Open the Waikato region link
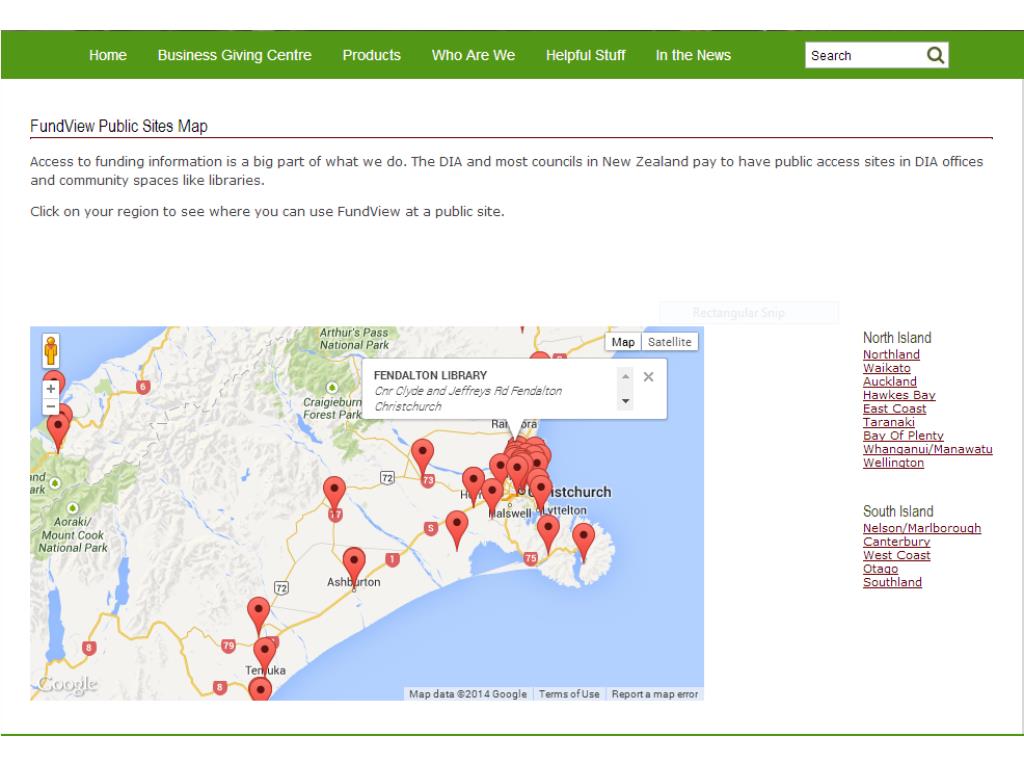 (x=887, y=368)
